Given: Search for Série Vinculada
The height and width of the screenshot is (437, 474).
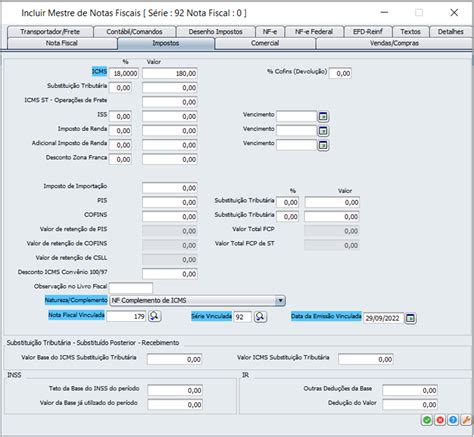Looking at the screenshot, I should pos(260,317).
